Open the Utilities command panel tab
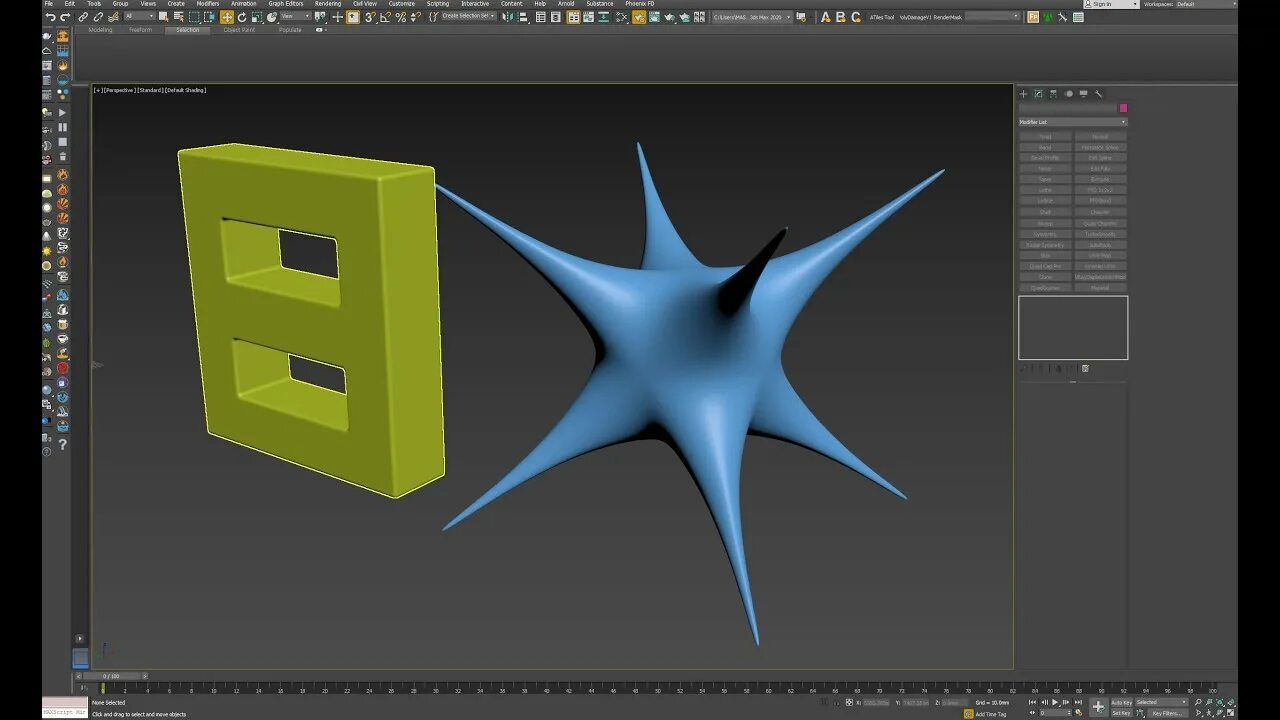 coord(1098,94)
